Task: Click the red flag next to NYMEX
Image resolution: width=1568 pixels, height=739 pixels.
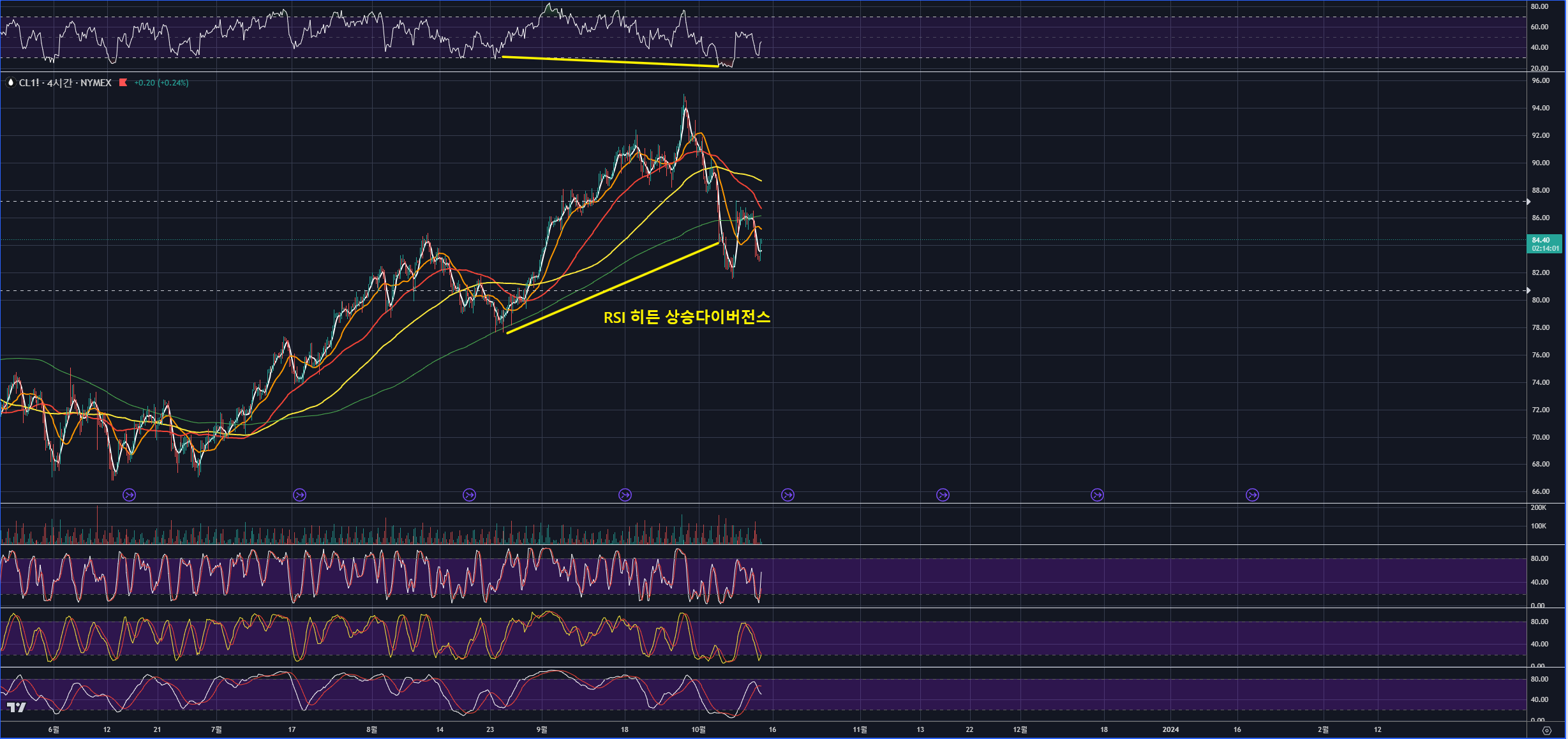Action: pyautogui.click(x=123, y=83)
